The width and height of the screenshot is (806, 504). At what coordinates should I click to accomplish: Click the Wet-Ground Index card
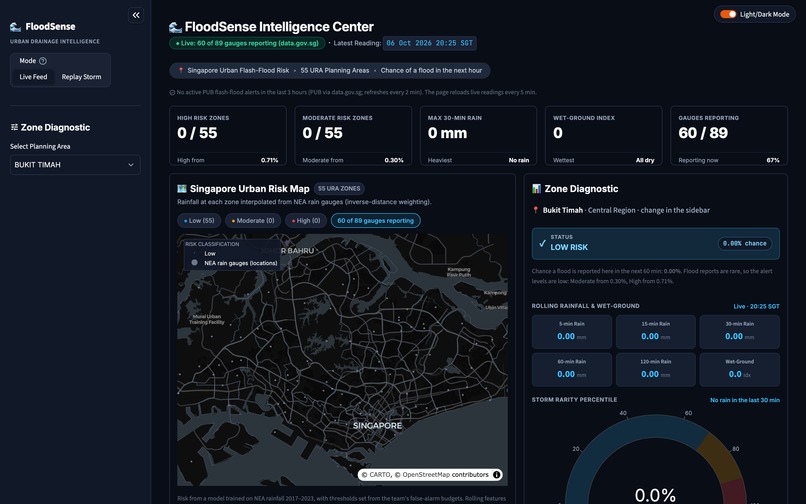click(603, 136)
